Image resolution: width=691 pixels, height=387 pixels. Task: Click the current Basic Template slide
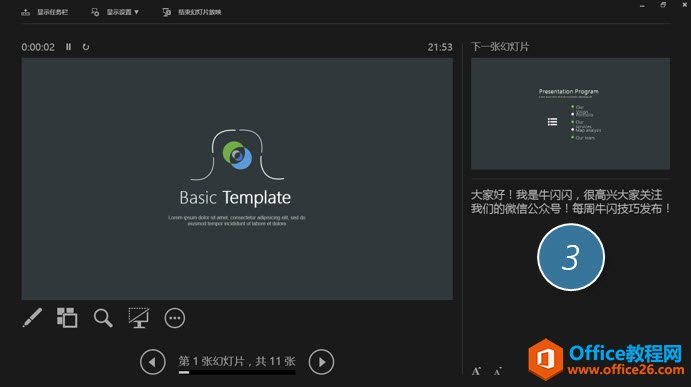pyautogui.click(x=237, y=179)
